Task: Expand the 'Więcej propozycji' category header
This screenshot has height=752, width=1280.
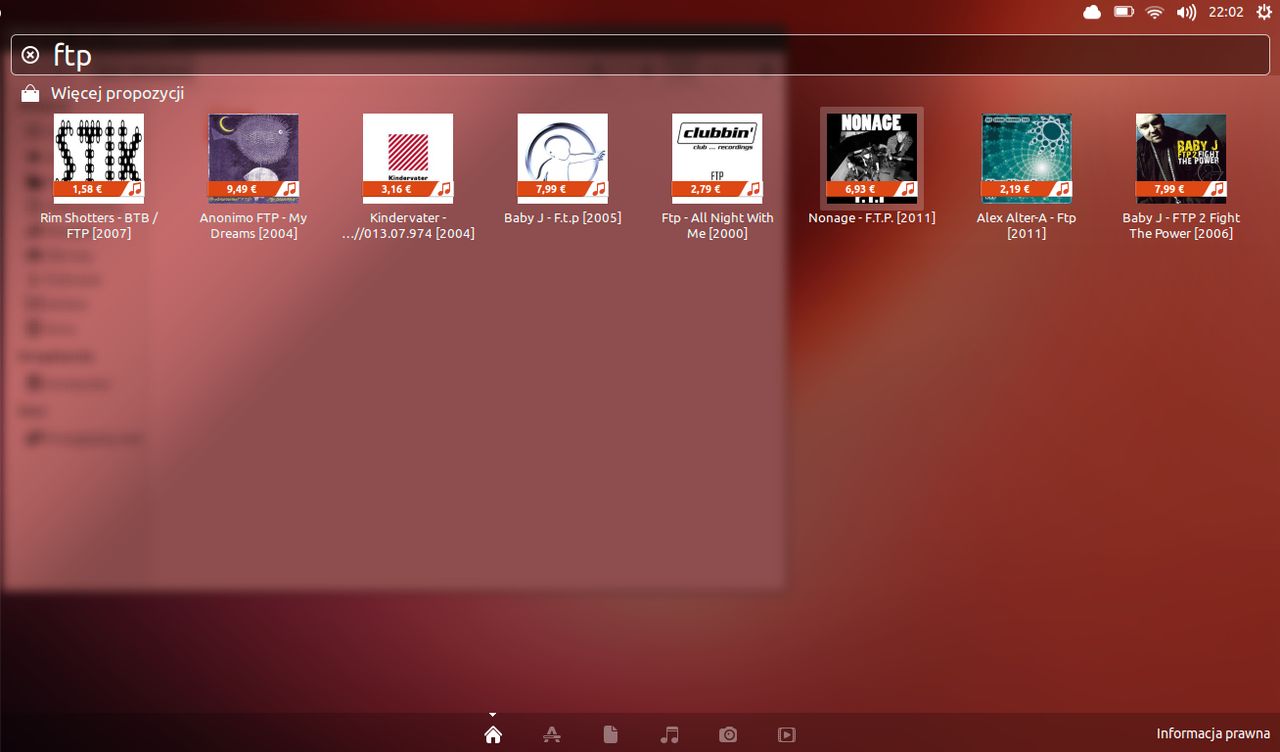Action: tap(117, 94)
